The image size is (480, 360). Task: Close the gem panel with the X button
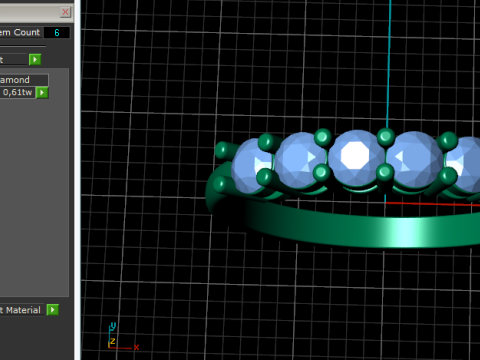point(65,12)
